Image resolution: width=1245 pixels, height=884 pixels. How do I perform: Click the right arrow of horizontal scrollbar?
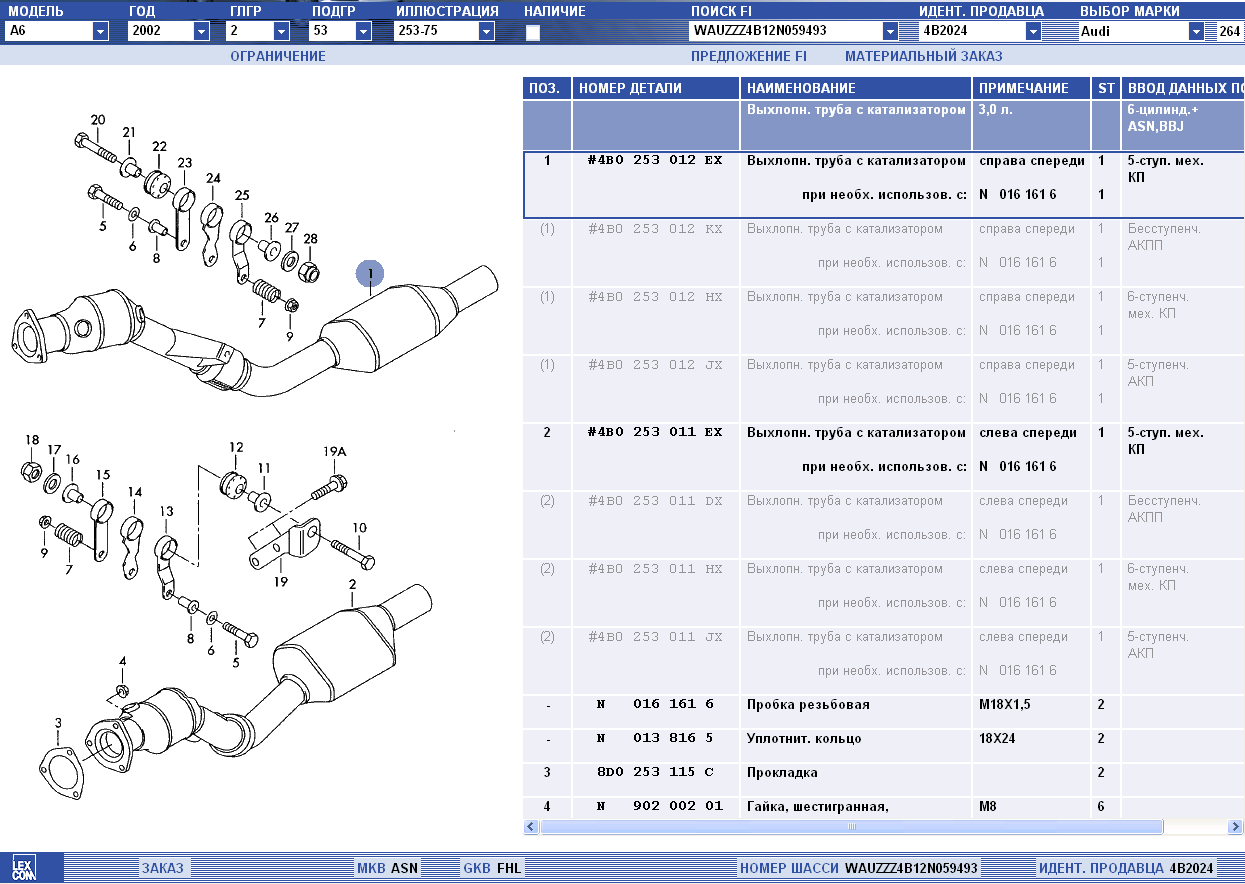1236,827
